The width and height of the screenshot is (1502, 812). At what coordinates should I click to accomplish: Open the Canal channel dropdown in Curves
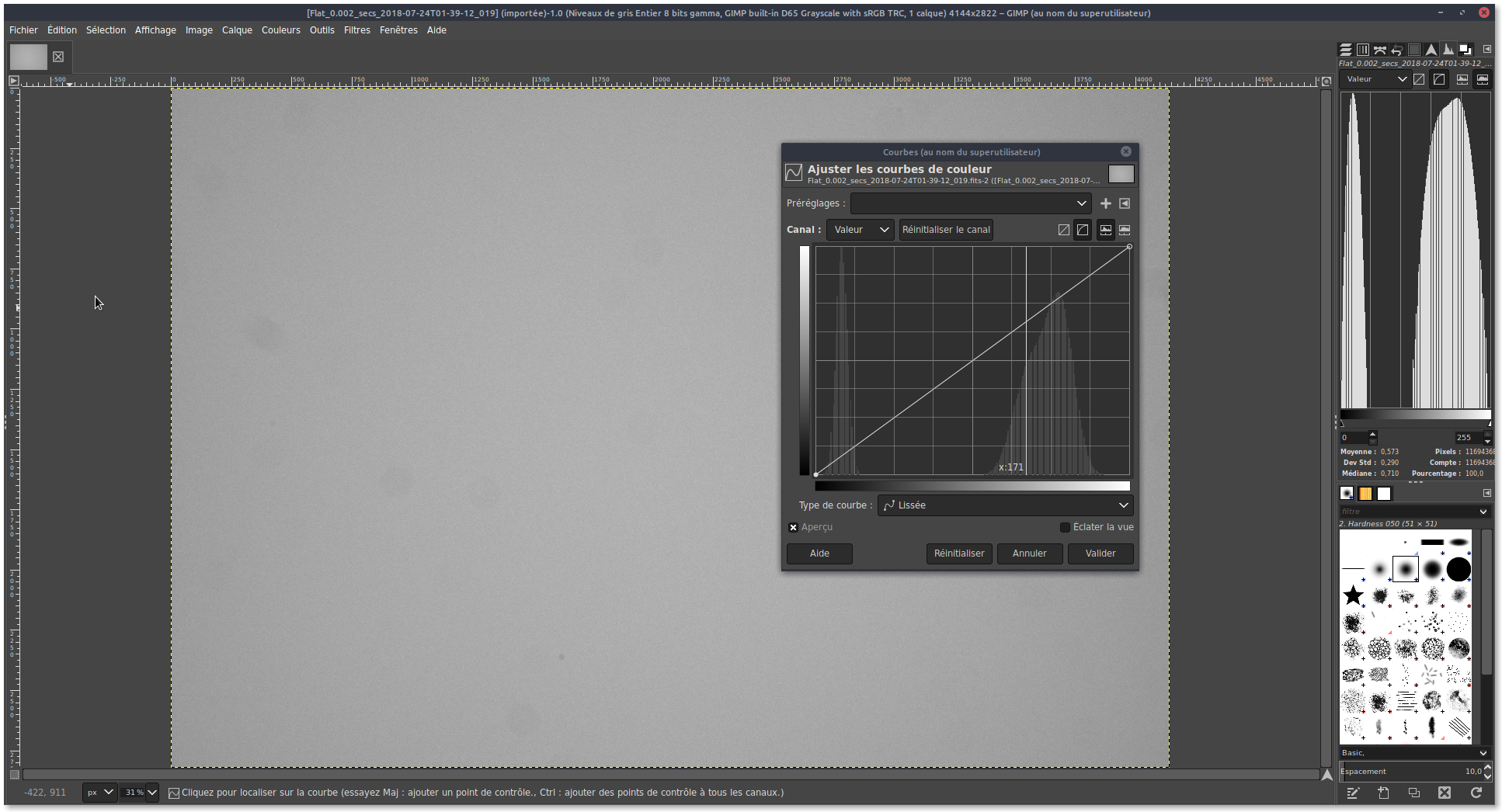[861, 230]
